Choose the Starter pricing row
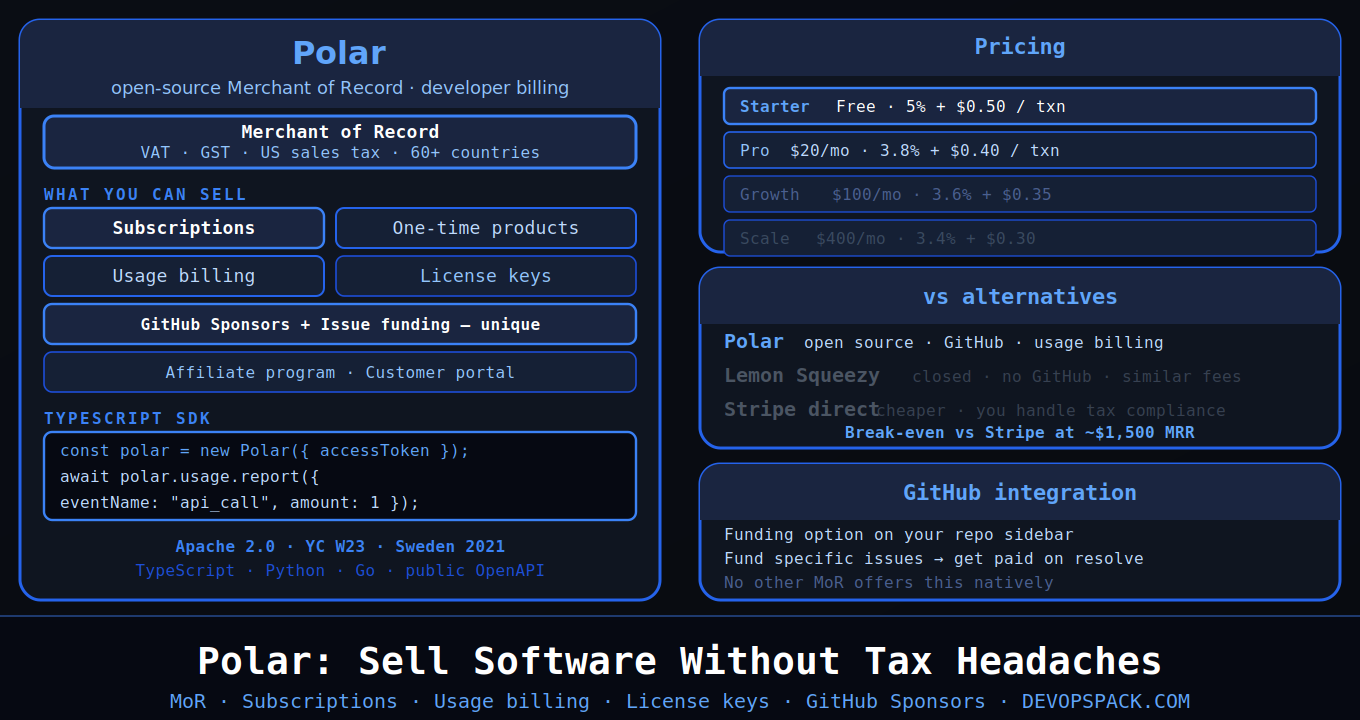Image resolution: width=1360 pixels, height=720 pixels. pyautogui.click(x=1020, y=106)
